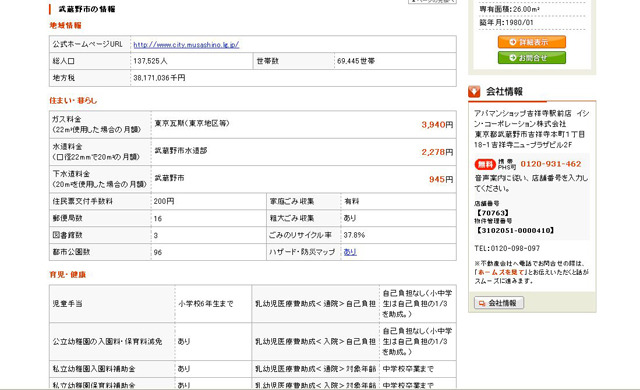Screen dimensions: 640x390
Task: Click the 武蔵野市の情報 section heading
Action: pyautogui.click(x=87, y=9)
